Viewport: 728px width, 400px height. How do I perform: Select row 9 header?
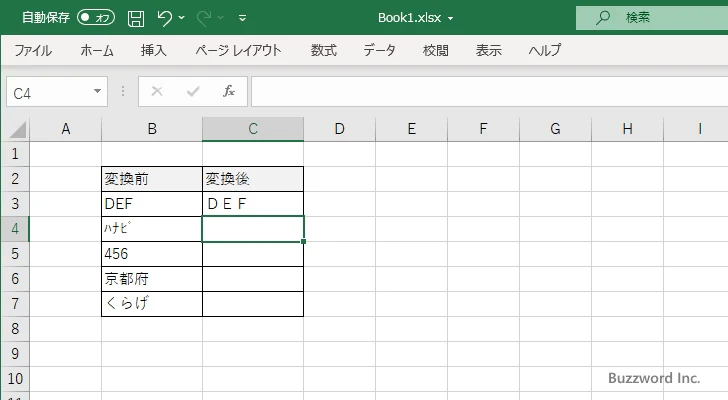15,354
